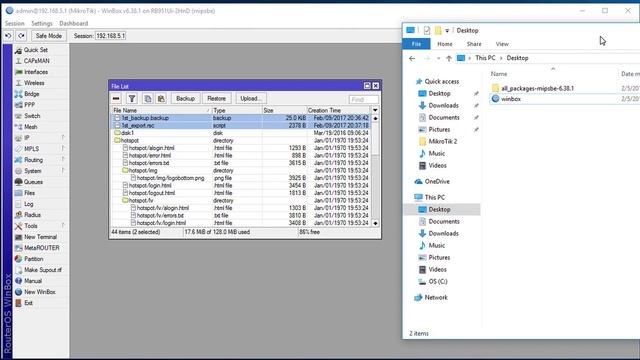
Task: Click the Undo arrow in WinBox toolbar
Action: click(x=8, y=36)
